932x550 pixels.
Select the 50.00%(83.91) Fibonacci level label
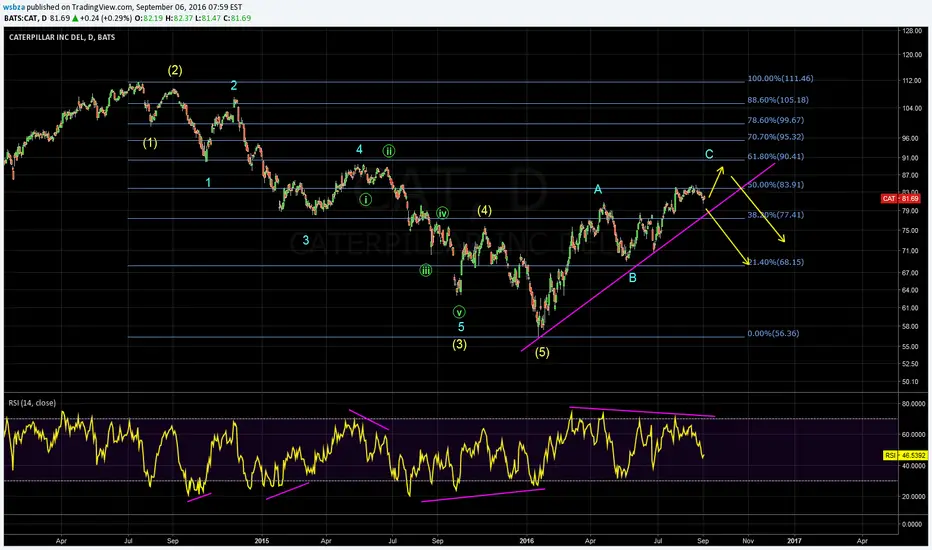tap(776, 185)
